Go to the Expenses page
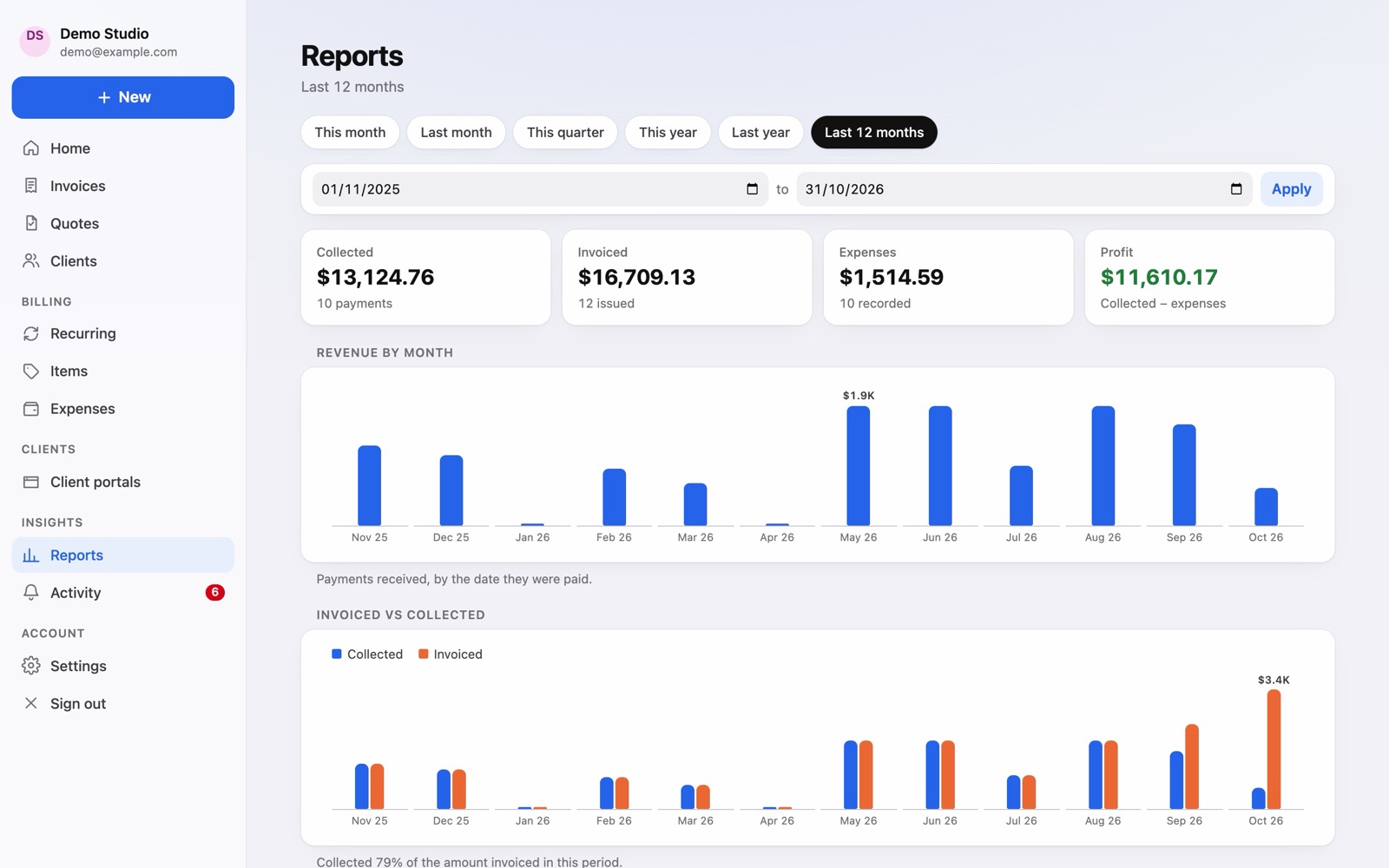Screen dimensions: 1389x868 tap(123, 409)
